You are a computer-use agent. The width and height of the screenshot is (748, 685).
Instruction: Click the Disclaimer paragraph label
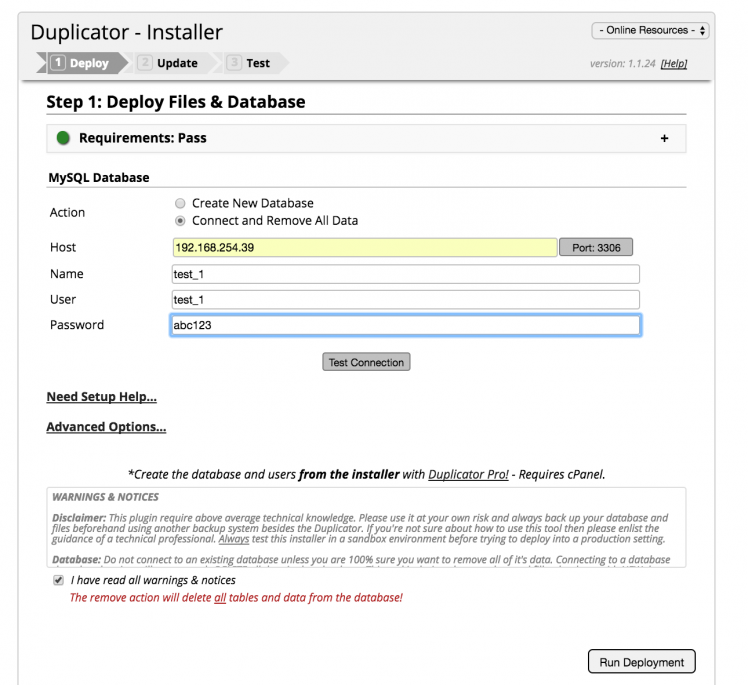[79, 518]
